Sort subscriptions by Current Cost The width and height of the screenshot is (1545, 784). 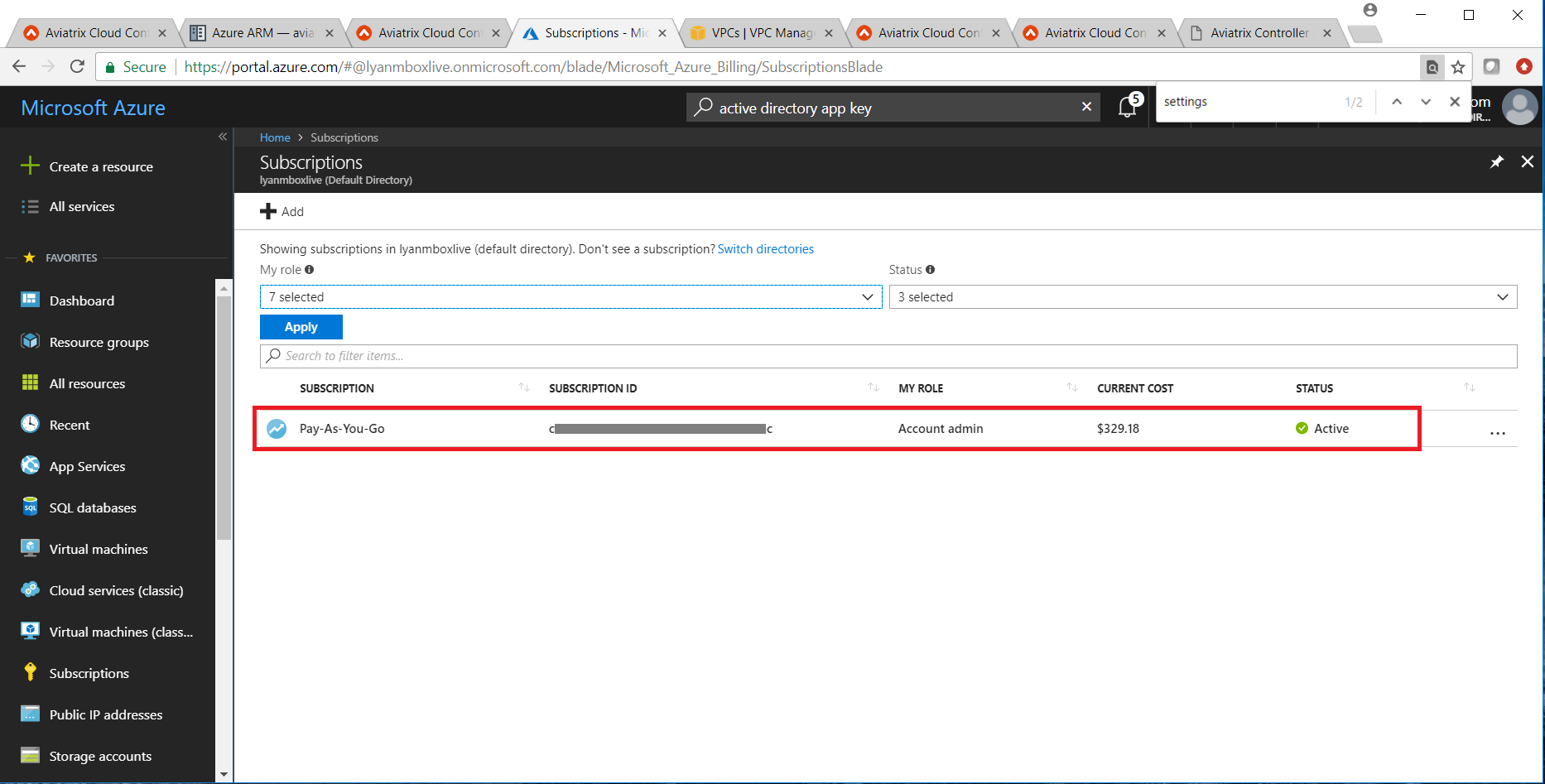pos(1135,387)
